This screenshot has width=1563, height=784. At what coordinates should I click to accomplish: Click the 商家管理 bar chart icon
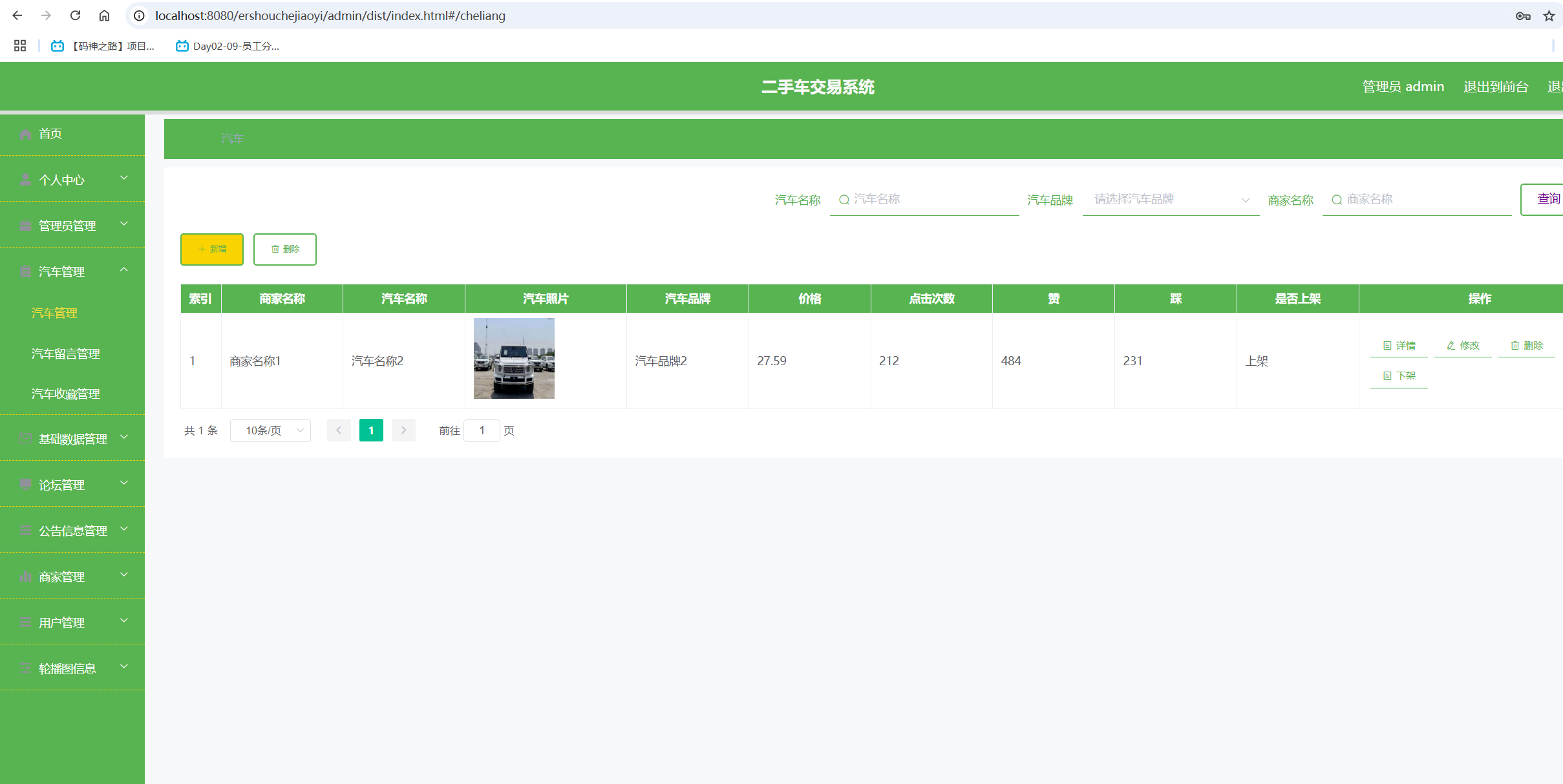pos(25,577)
